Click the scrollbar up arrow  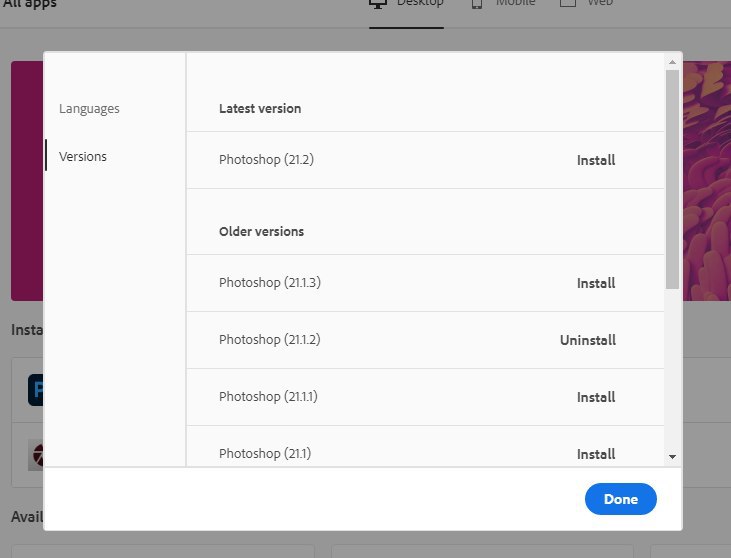coord(672,62)
